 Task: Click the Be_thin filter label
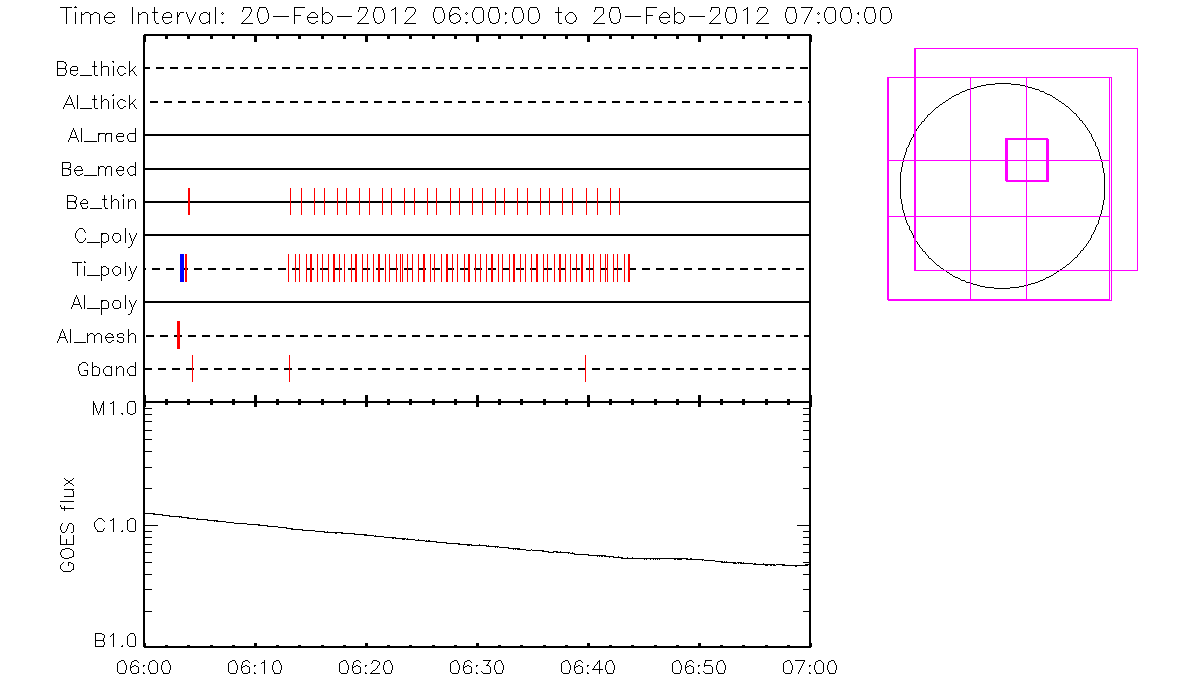[101, 203]
